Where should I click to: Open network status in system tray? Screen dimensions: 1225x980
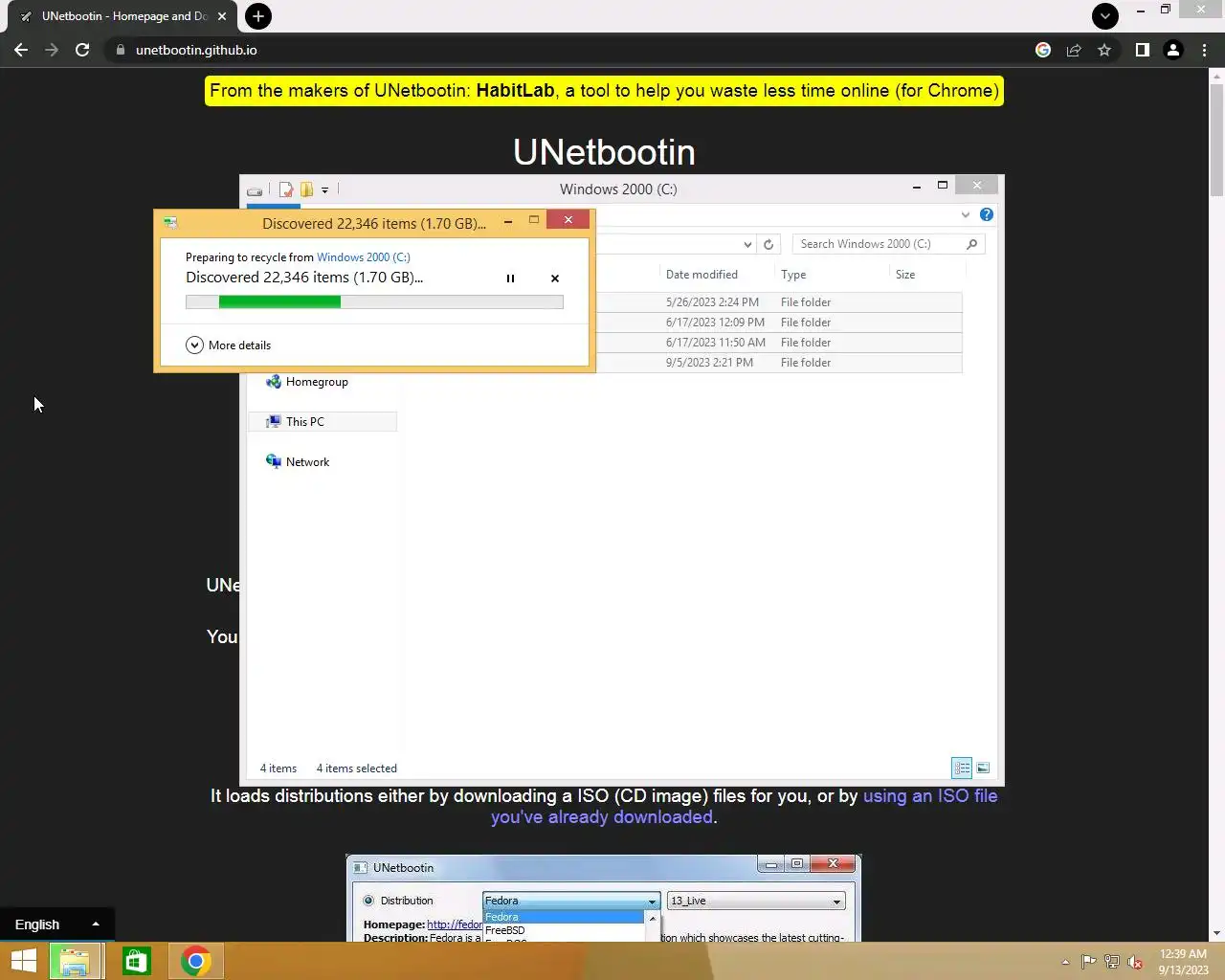(1112, 962)
